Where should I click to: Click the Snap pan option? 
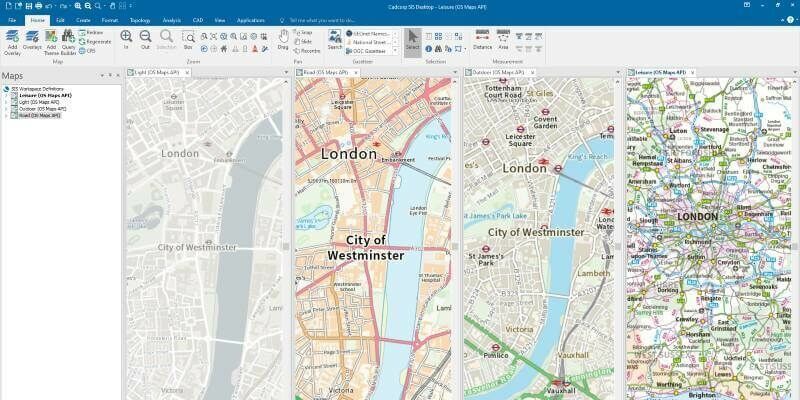[303, 32]
